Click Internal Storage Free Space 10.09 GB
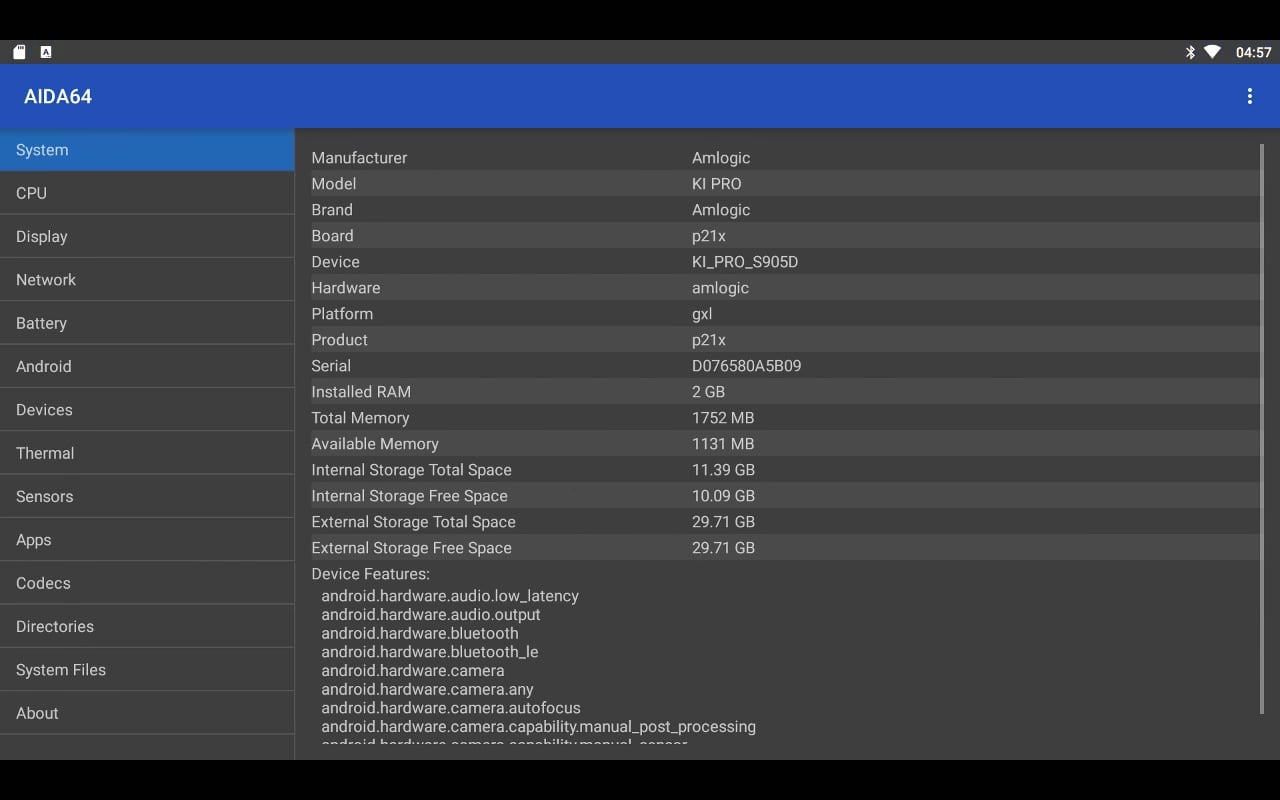 (723, 496)
